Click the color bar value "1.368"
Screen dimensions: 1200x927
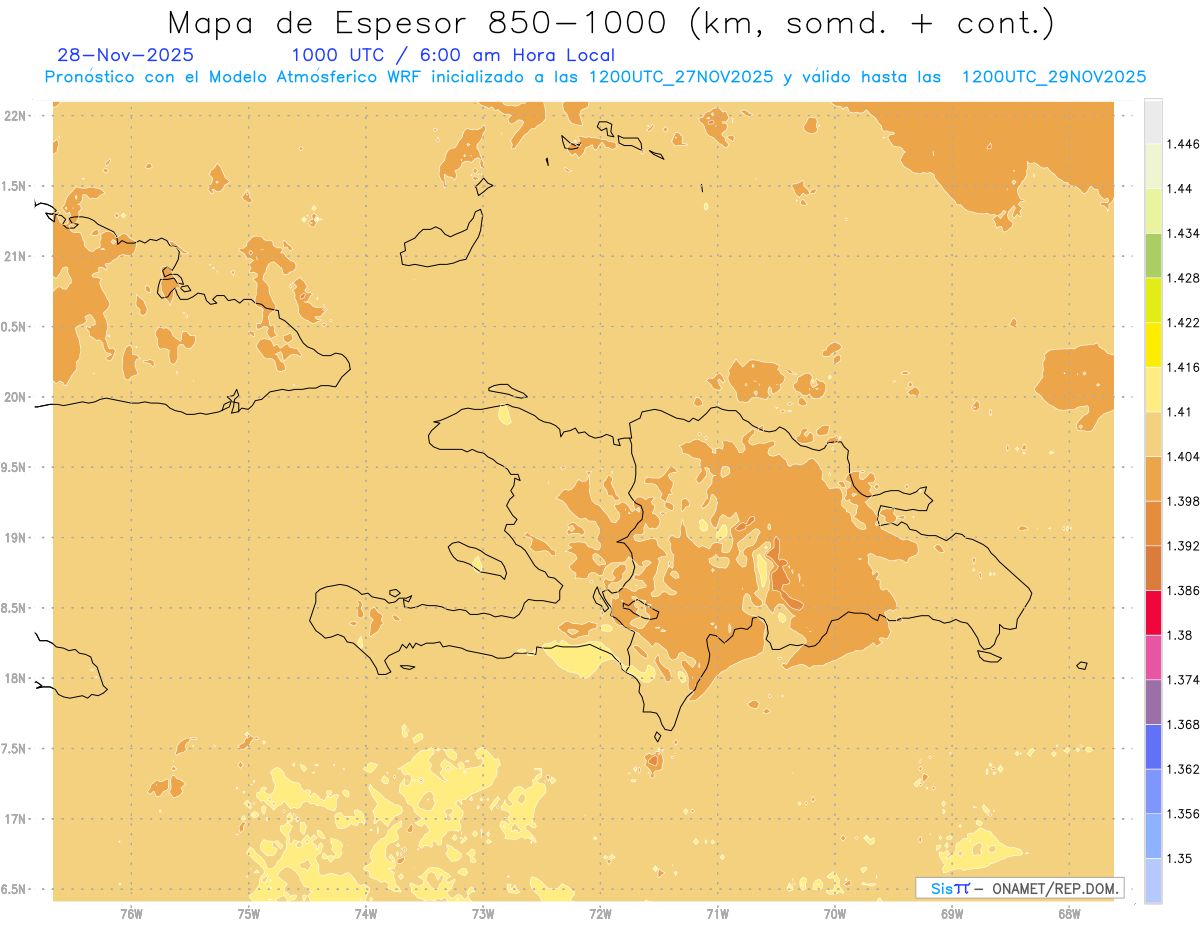tap(1184, 724)
